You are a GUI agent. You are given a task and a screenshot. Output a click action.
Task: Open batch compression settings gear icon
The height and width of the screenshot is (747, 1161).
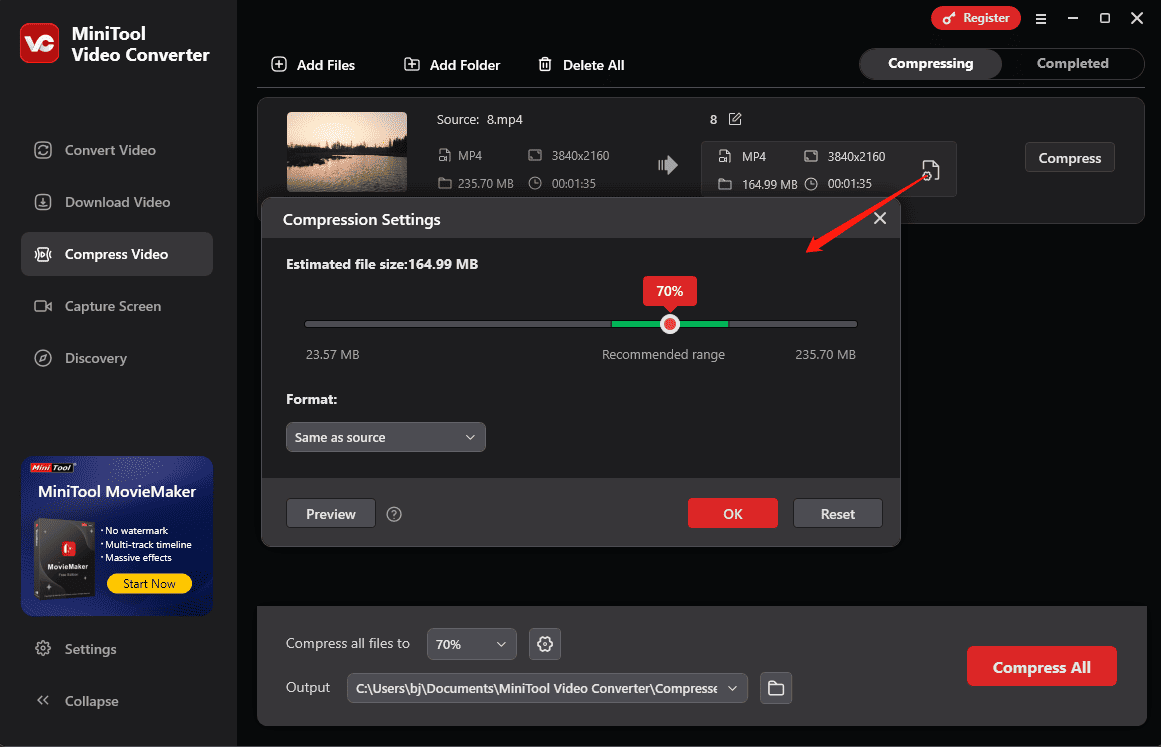(x=545, y=644)
